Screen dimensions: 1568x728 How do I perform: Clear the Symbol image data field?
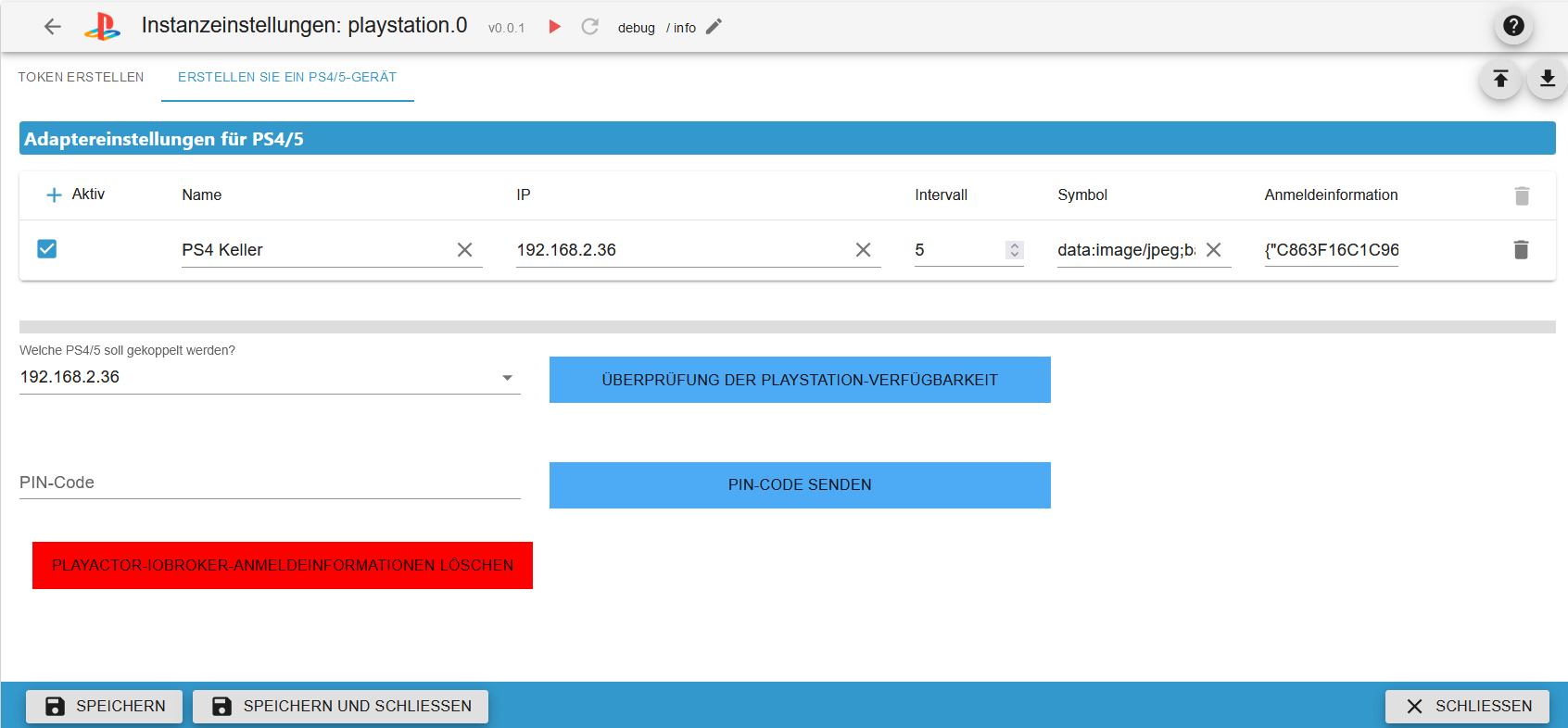pyautogui.click(x=1213, y=250)
